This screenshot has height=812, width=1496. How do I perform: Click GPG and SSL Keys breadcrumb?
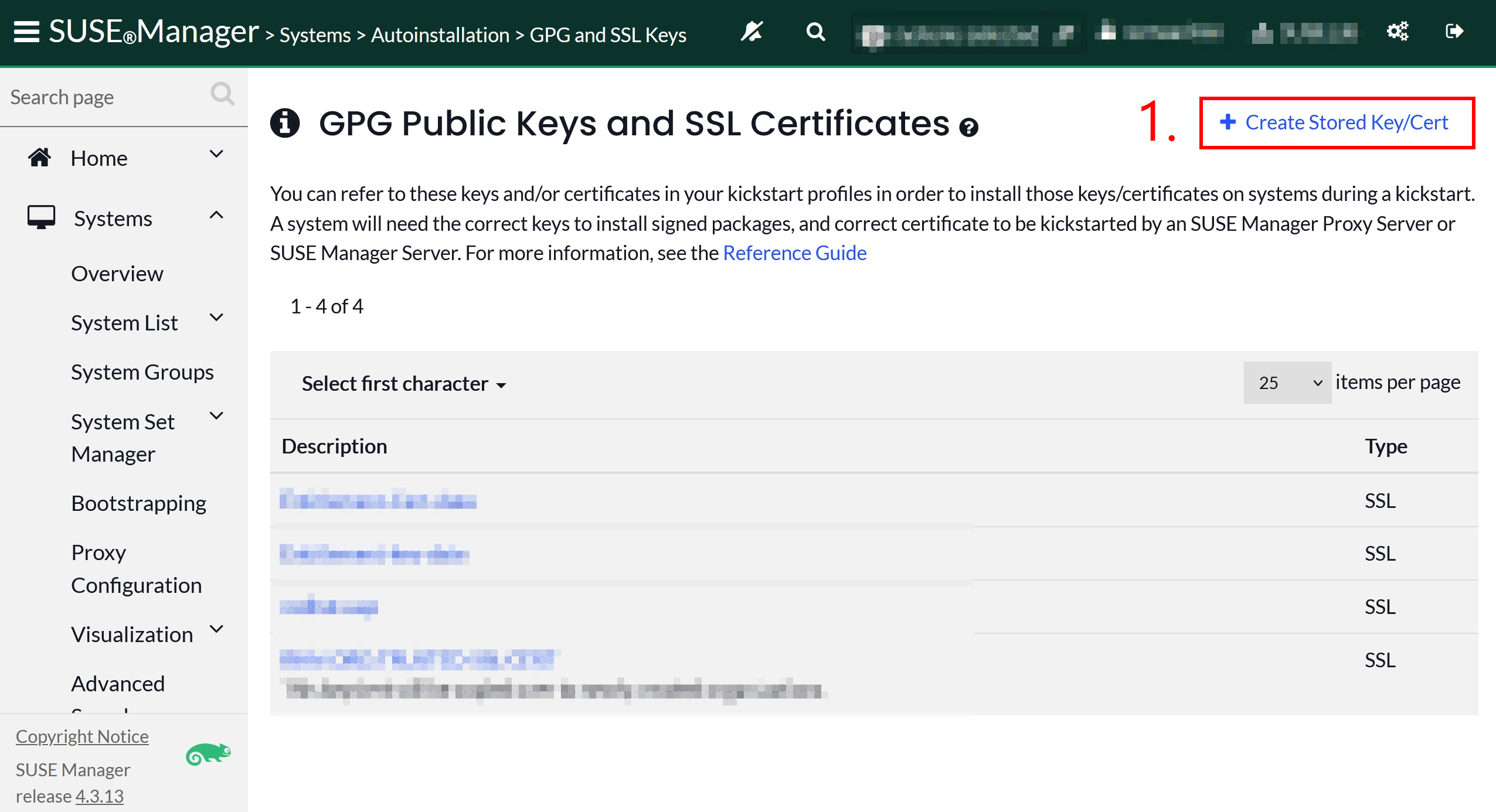pyautogui.click(x=608, y=35)
